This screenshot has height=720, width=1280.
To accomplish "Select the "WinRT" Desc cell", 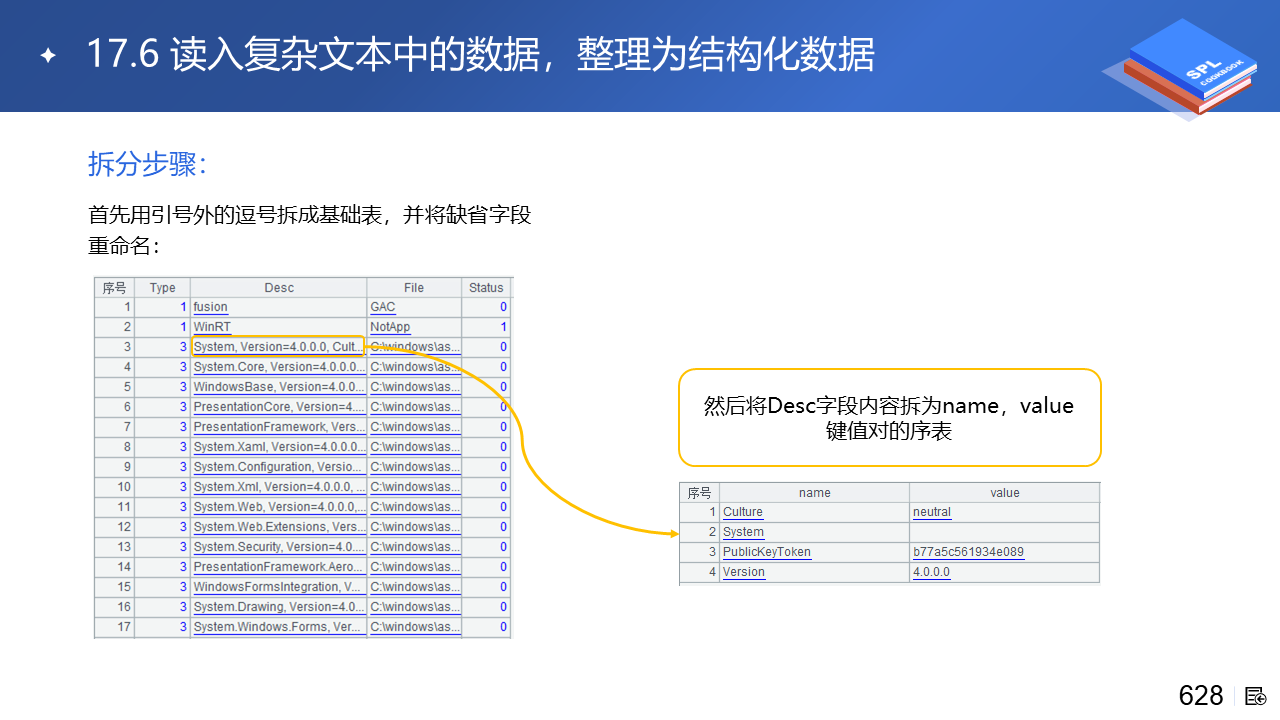I will [279, 327].
